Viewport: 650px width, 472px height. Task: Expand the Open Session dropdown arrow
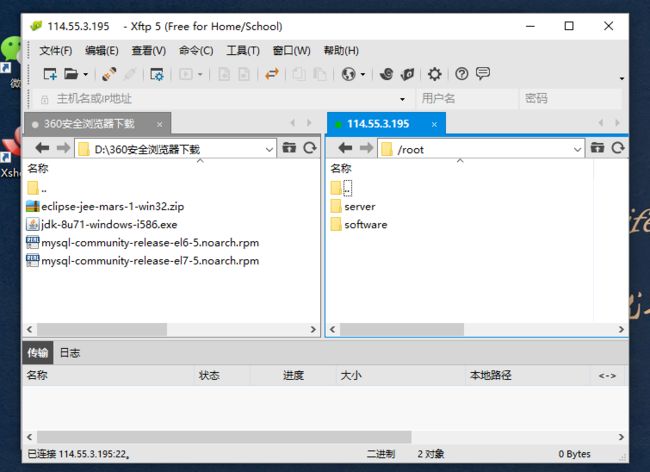click(85, 75)
